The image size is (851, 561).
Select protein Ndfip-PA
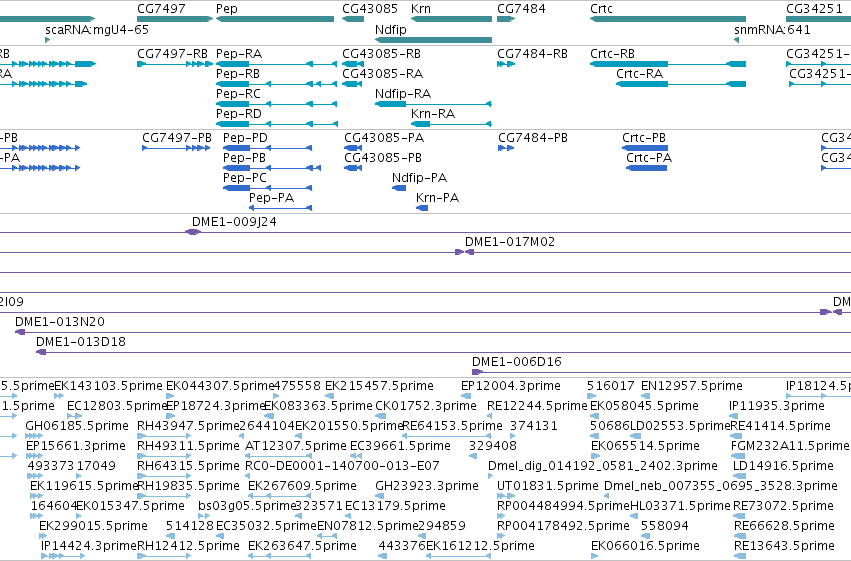click(x=420, y=178)
